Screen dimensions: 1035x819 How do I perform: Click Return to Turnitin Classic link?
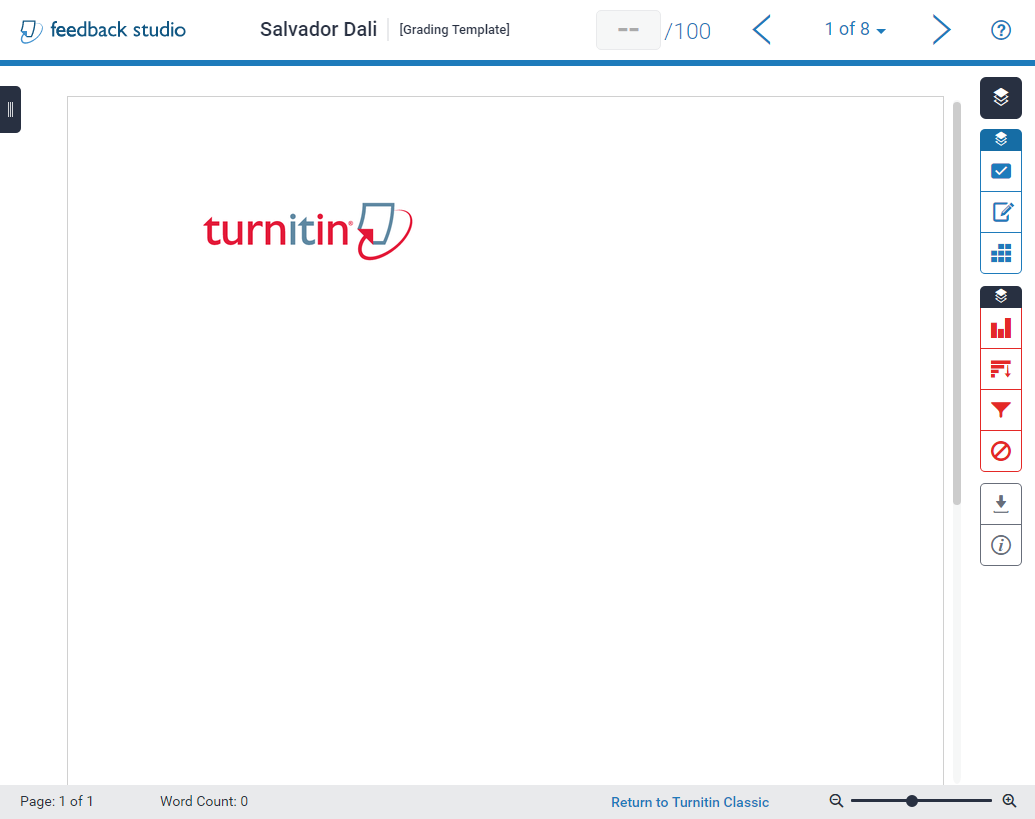tap(690, 803)
